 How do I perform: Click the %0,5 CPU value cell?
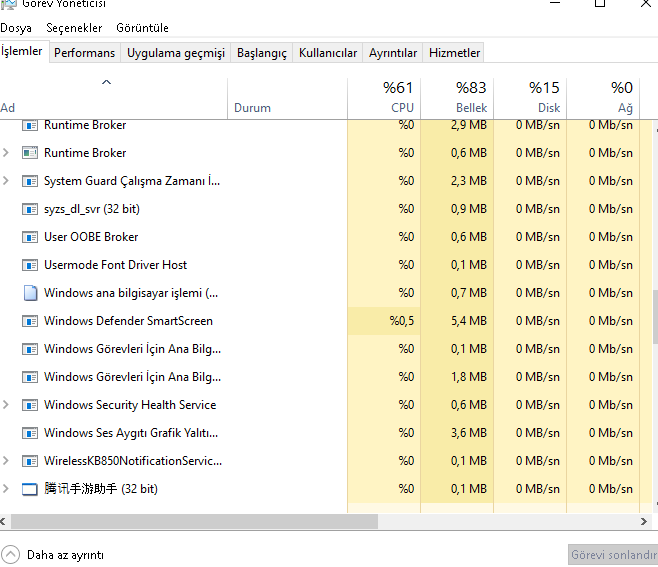(x=384, y=321)
